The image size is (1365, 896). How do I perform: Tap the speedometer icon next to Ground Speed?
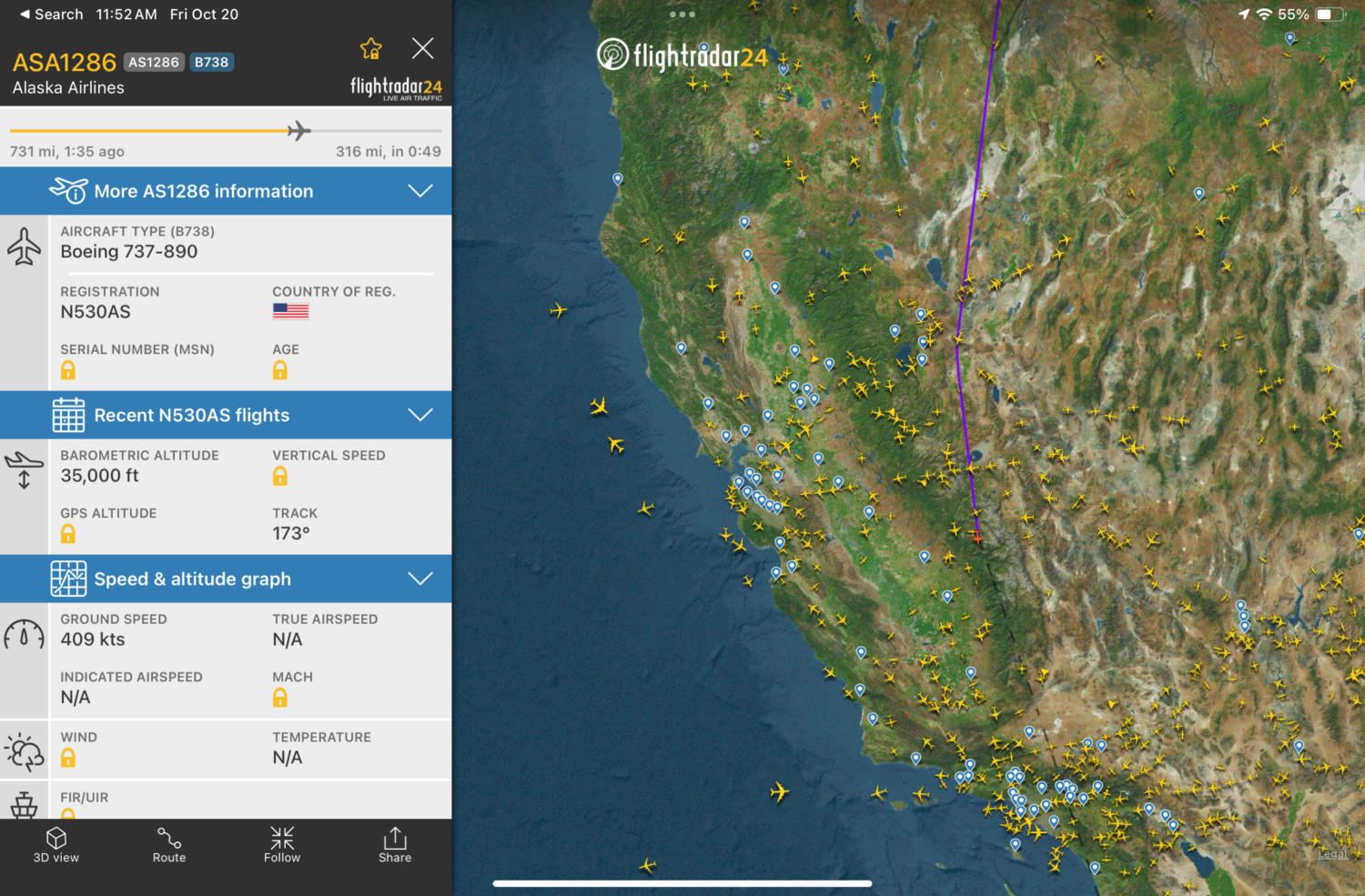pos(24,635)
